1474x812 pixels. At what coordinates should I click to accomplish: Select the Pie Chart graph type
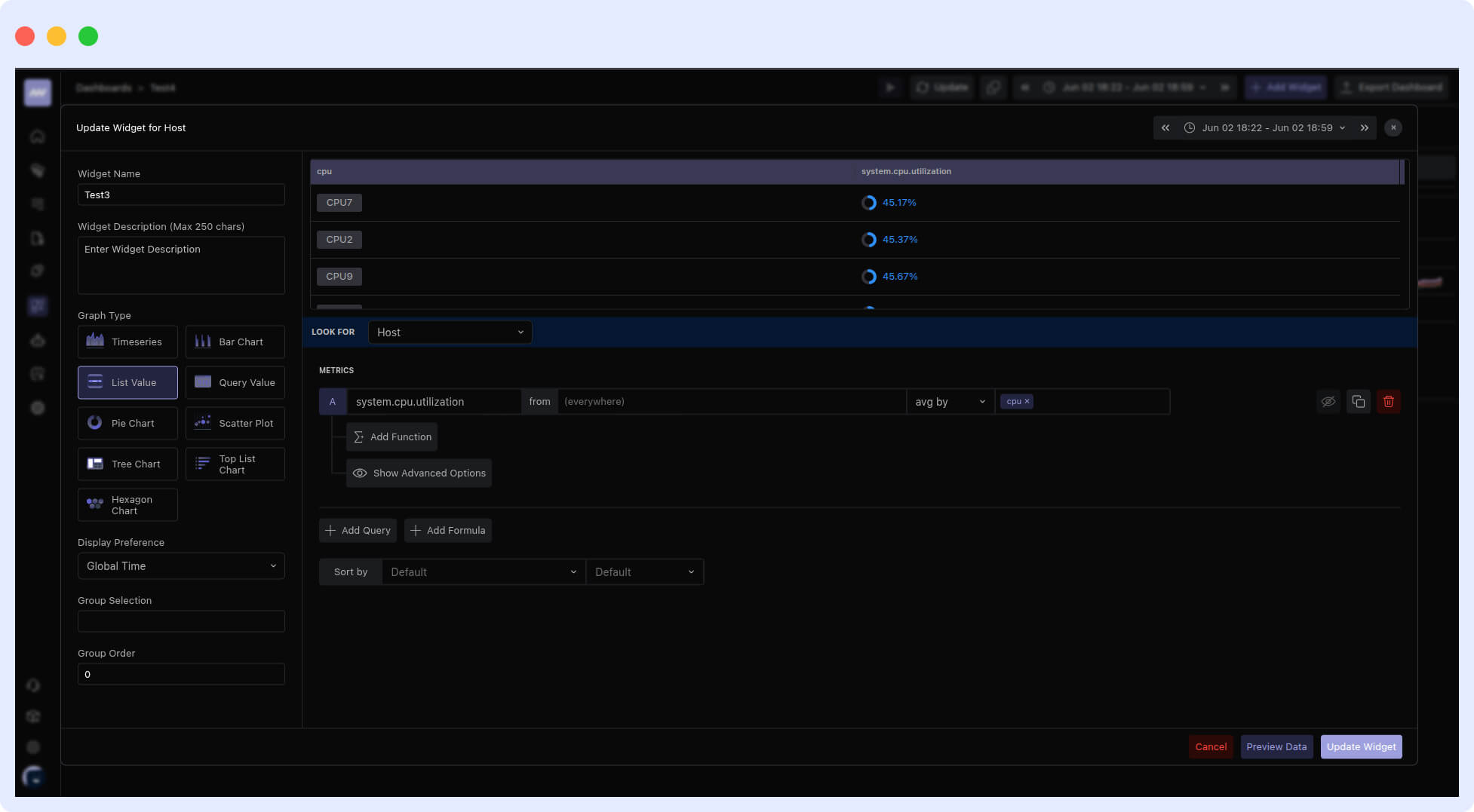coord(127,423)
